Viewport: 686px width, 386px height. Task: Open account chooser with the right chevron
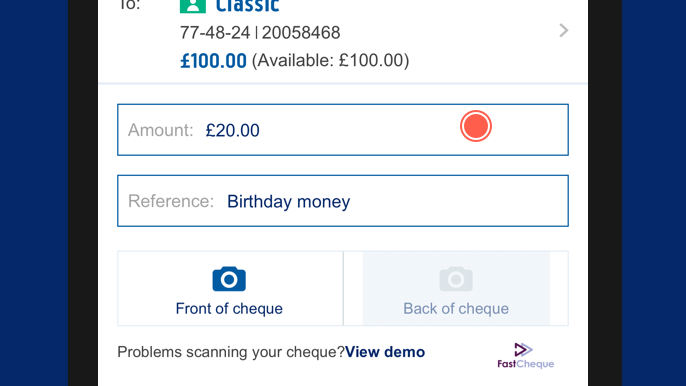coord(564,31)
